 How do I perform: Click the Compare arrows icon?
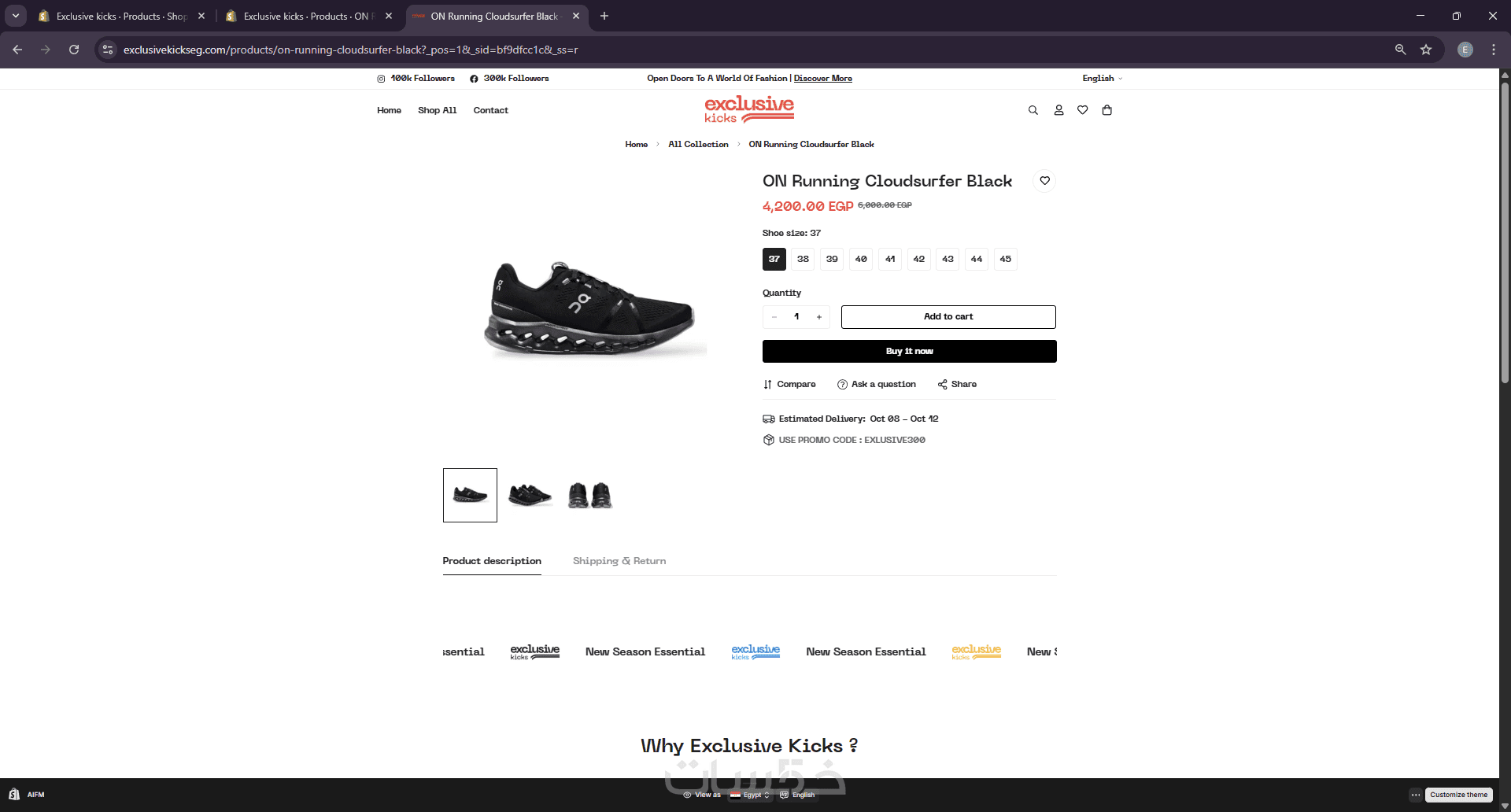767,385
